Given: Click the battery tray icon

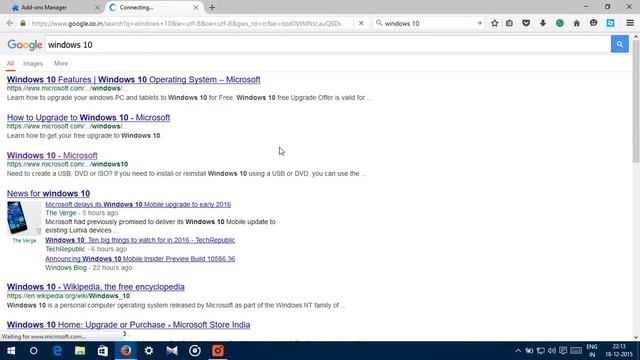Looking at the screenshot, I should (x=529, y=351).
